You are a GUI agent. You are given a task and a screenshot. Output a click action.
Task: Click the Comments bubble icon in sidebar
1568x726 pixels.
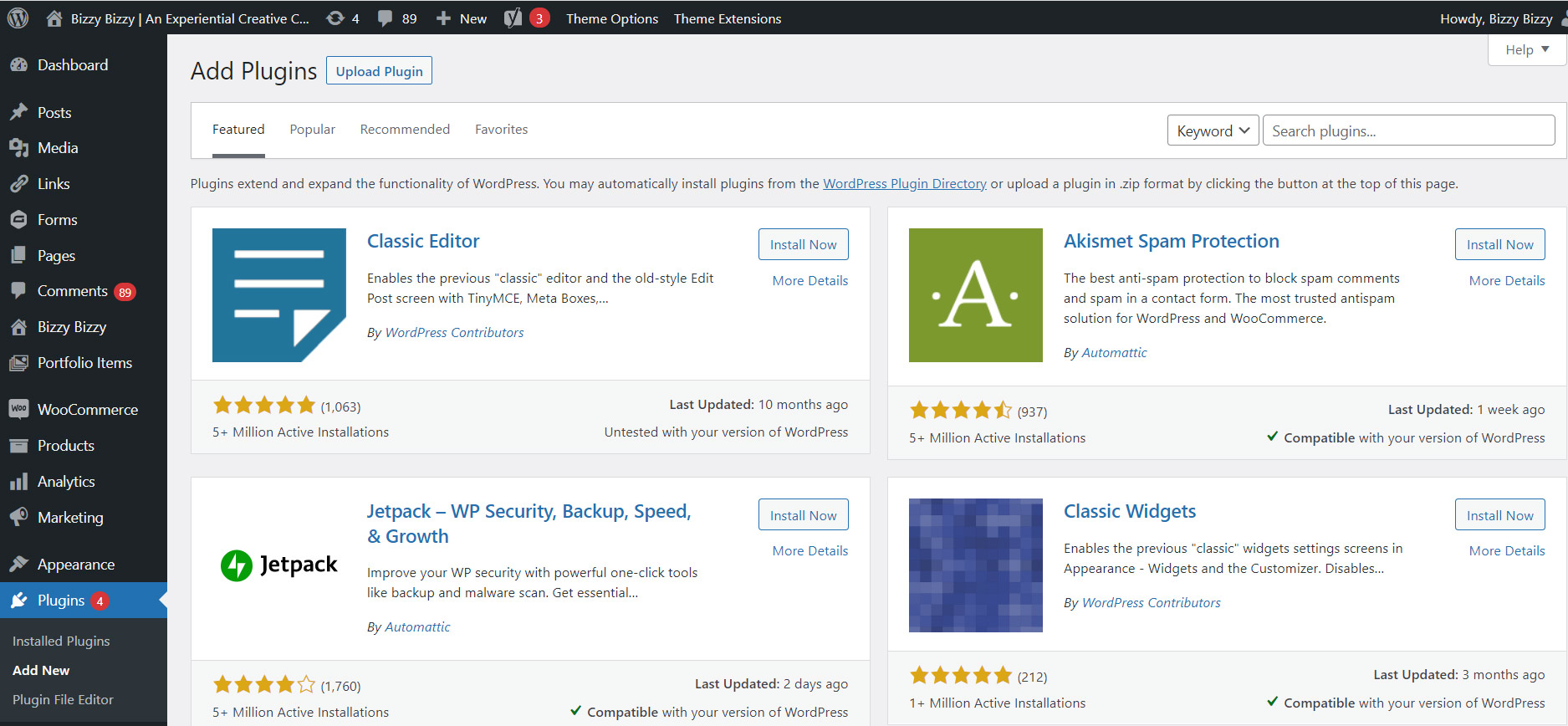point(18,291)
